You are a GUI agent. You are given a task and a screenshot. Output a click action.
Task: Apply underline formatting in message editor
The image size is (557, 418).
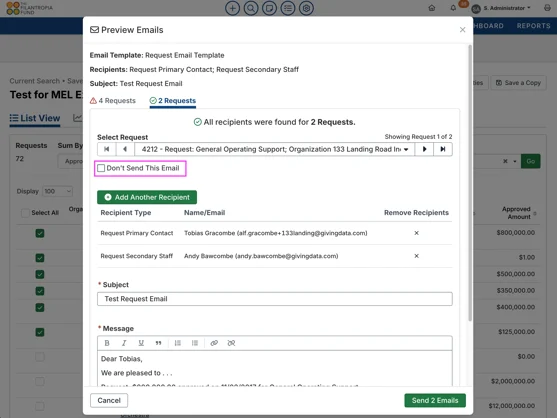point(141,343)
